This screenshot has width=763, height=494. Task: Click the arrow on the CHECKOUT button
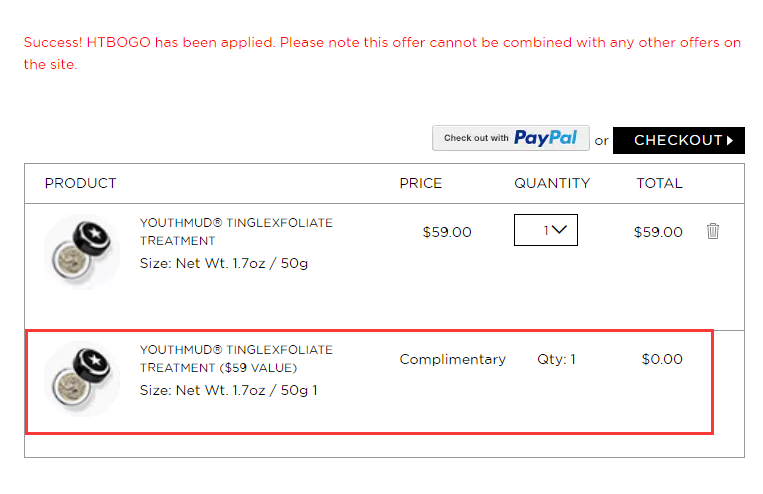tap(730, 140)
